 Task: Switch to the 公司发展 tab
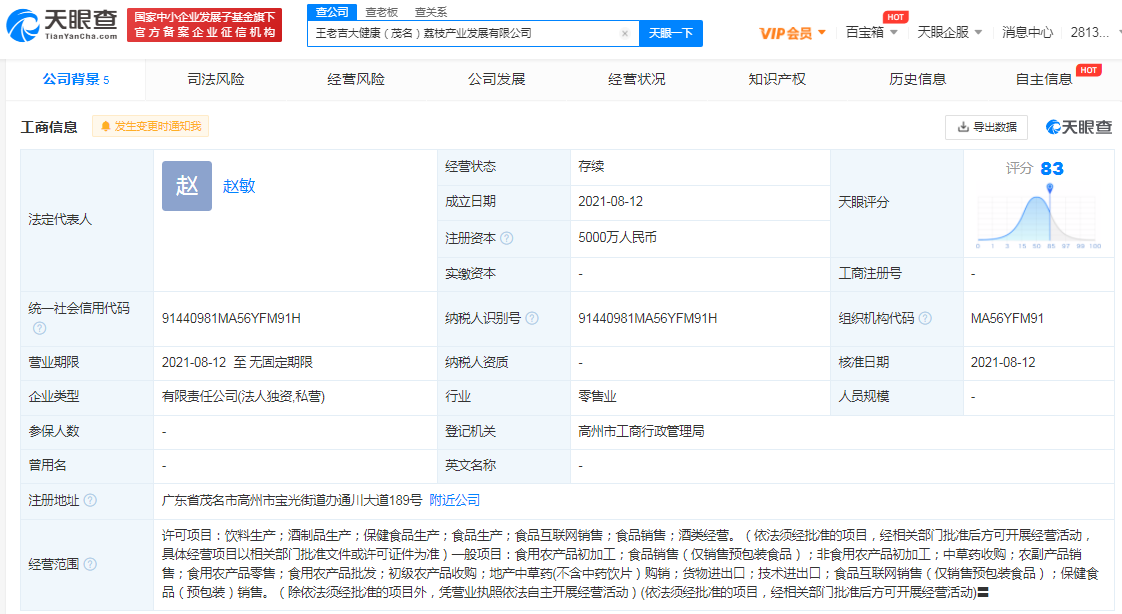pos(497,79)
